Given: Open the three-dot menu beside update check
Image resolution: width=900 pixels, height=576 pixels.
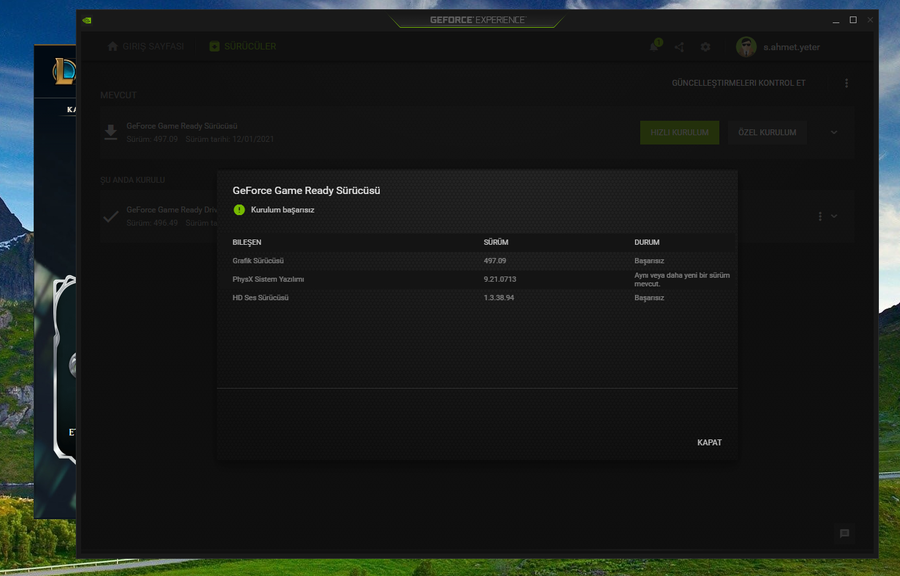Looking at the screenshot, I should click(x=846, y=83).
